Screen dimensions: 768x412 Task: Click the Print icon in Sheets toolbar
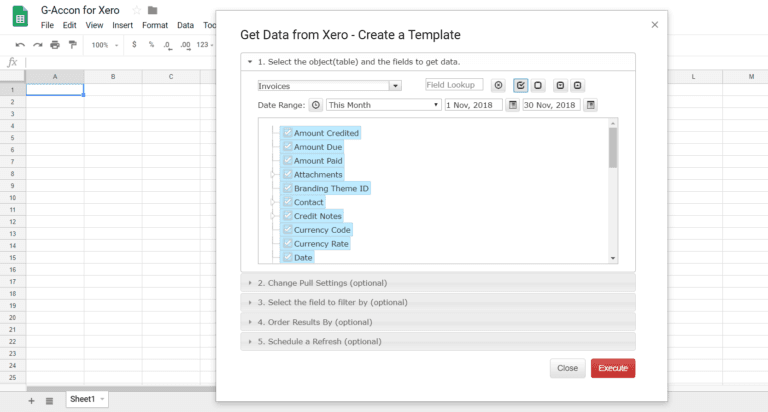pyautogui.click(x=55, y=45)
